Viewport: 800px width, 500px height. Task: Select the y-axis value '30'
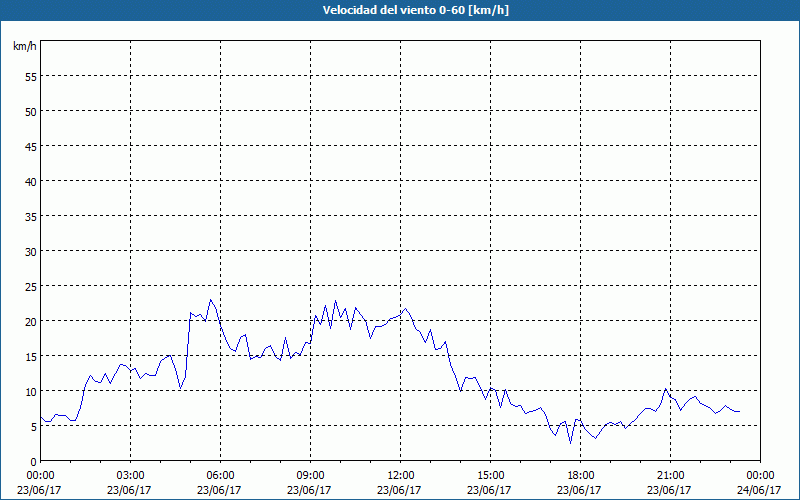coord(31,254)
